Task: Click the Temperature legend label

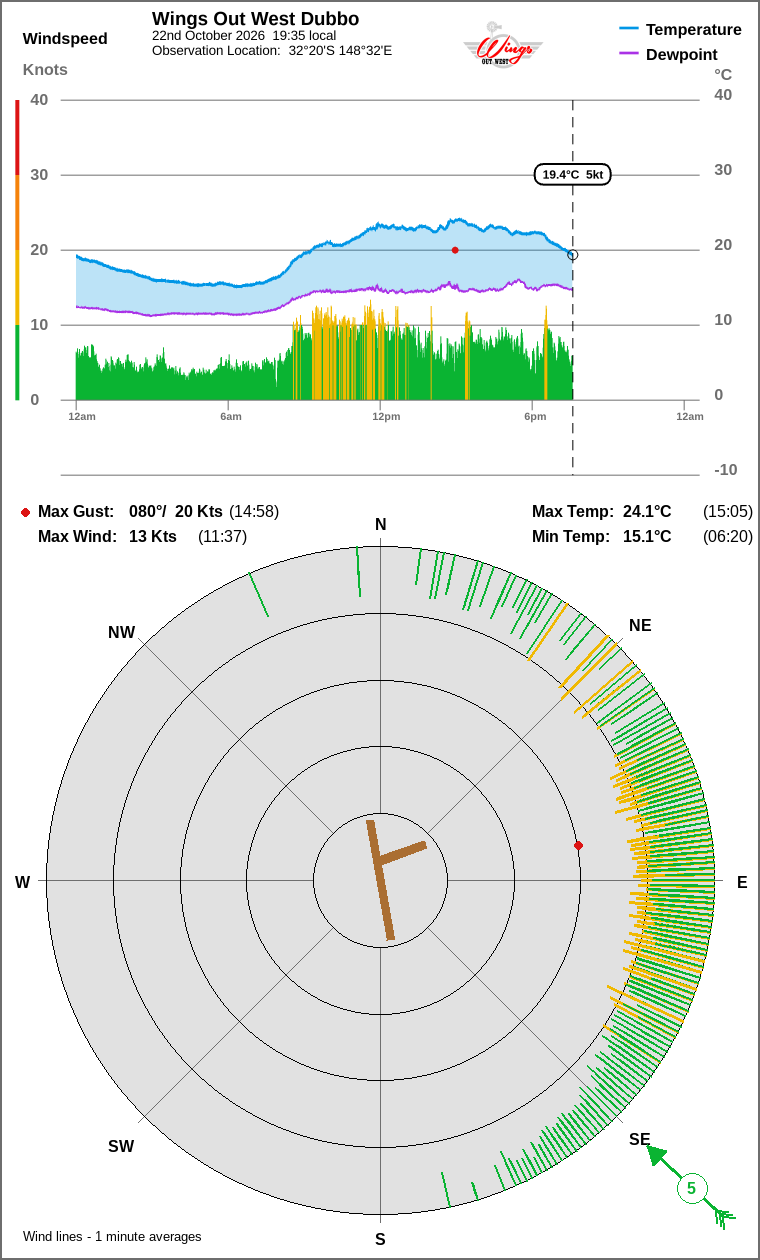Action: (x=694, y=30)
